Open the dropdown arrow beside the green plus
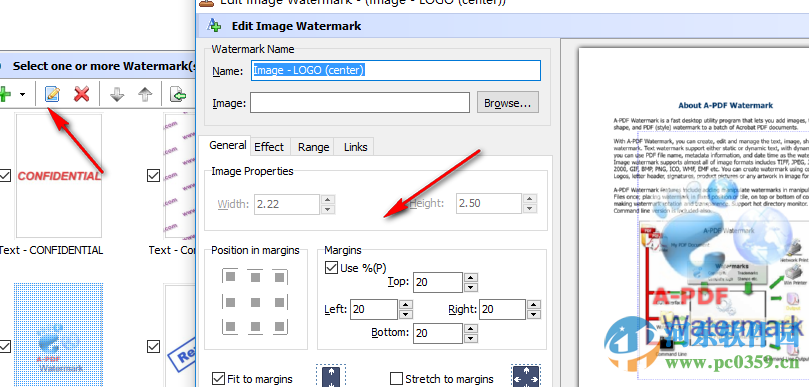Screen dimensions: 809x387 click(22, 94)
